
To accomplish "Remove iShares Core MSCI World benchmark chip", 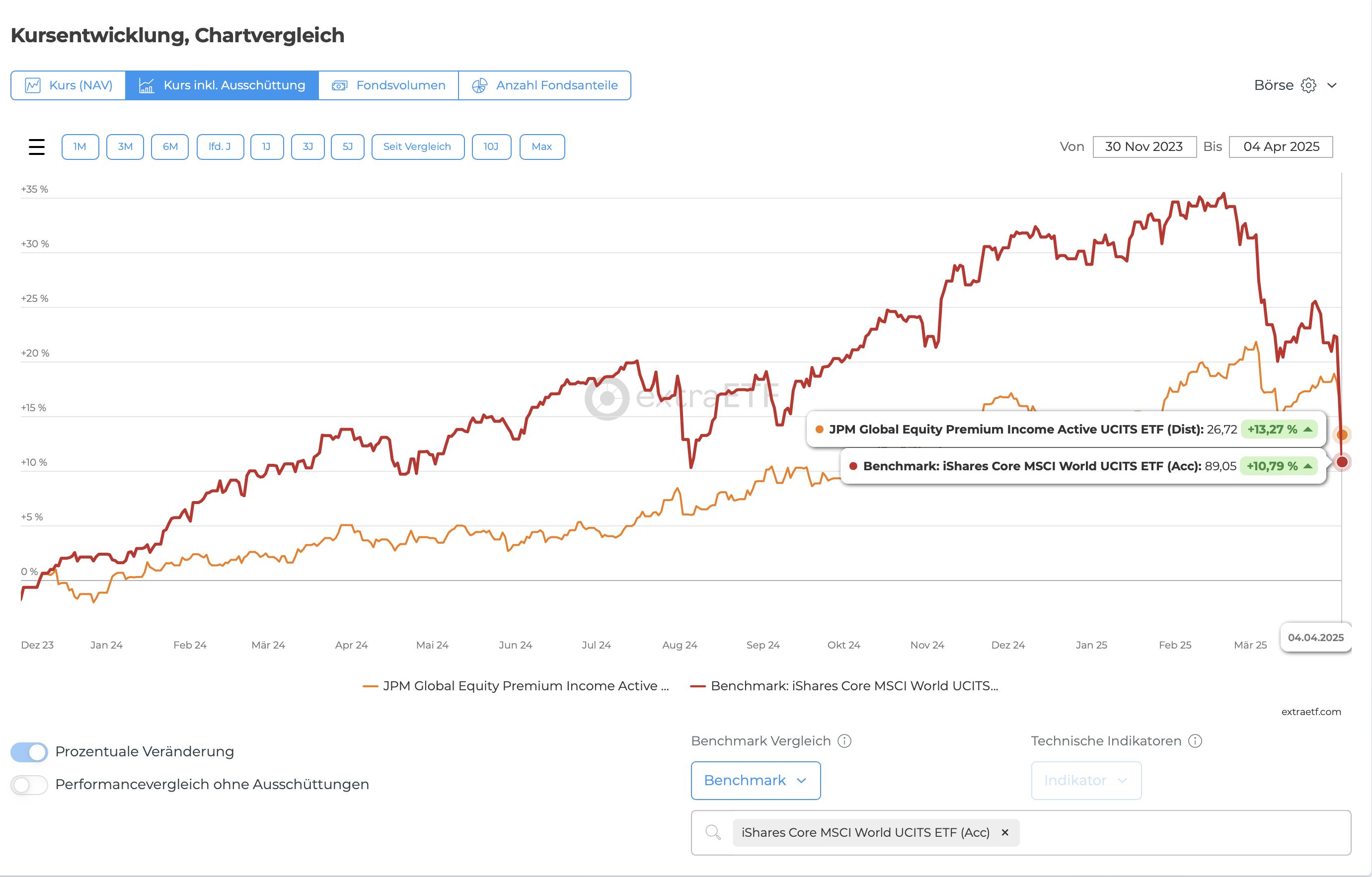I will tap(1005, 833).
